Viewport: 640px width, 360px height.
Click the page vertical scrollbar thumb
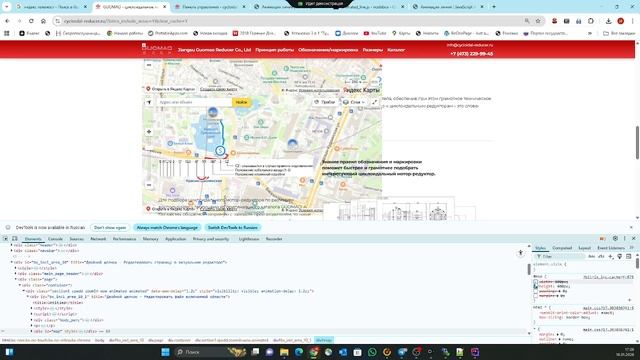(x=637, y=142)
